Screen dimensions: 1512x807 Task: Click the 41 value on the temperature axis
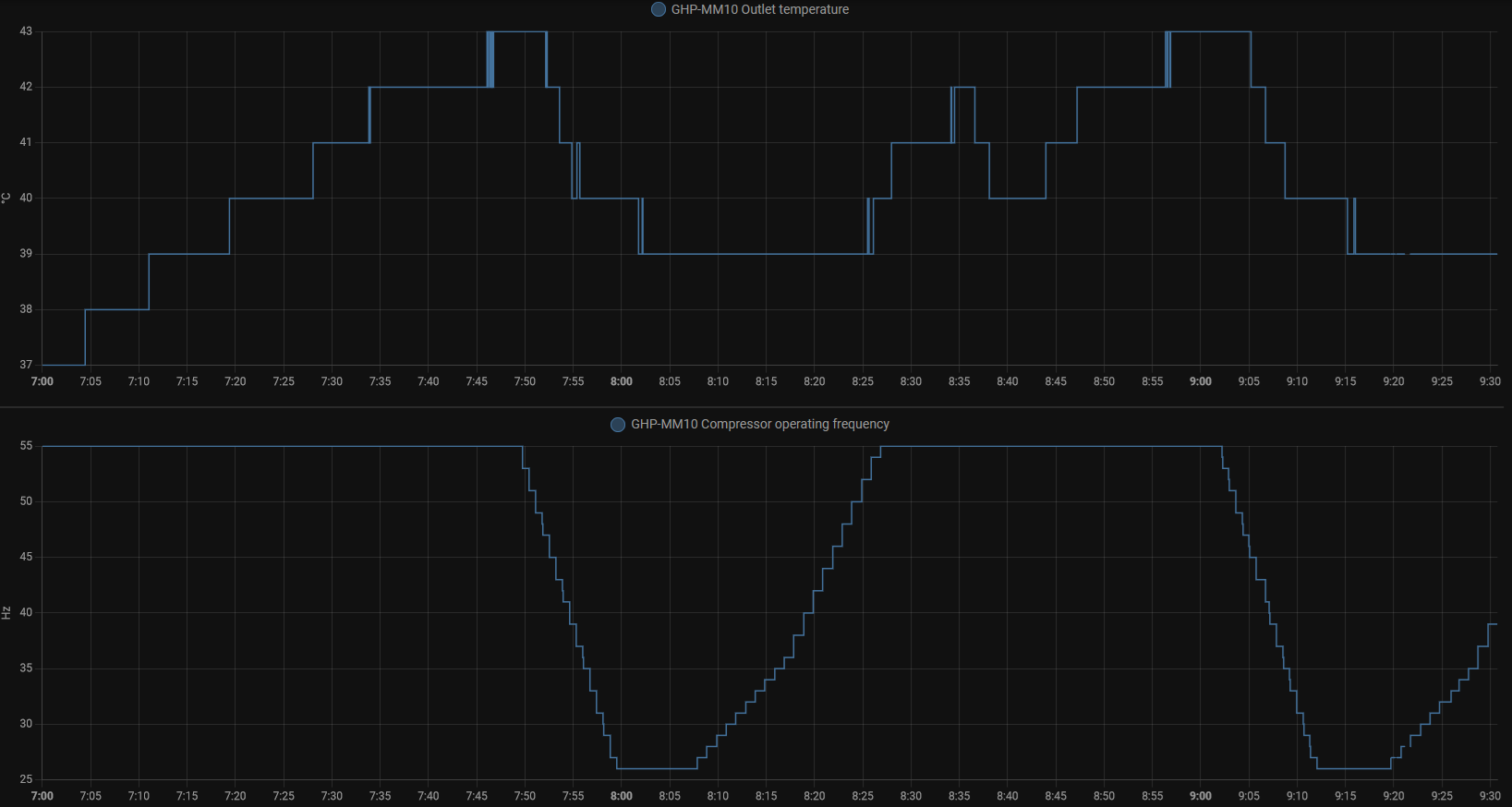coord(26,142)
